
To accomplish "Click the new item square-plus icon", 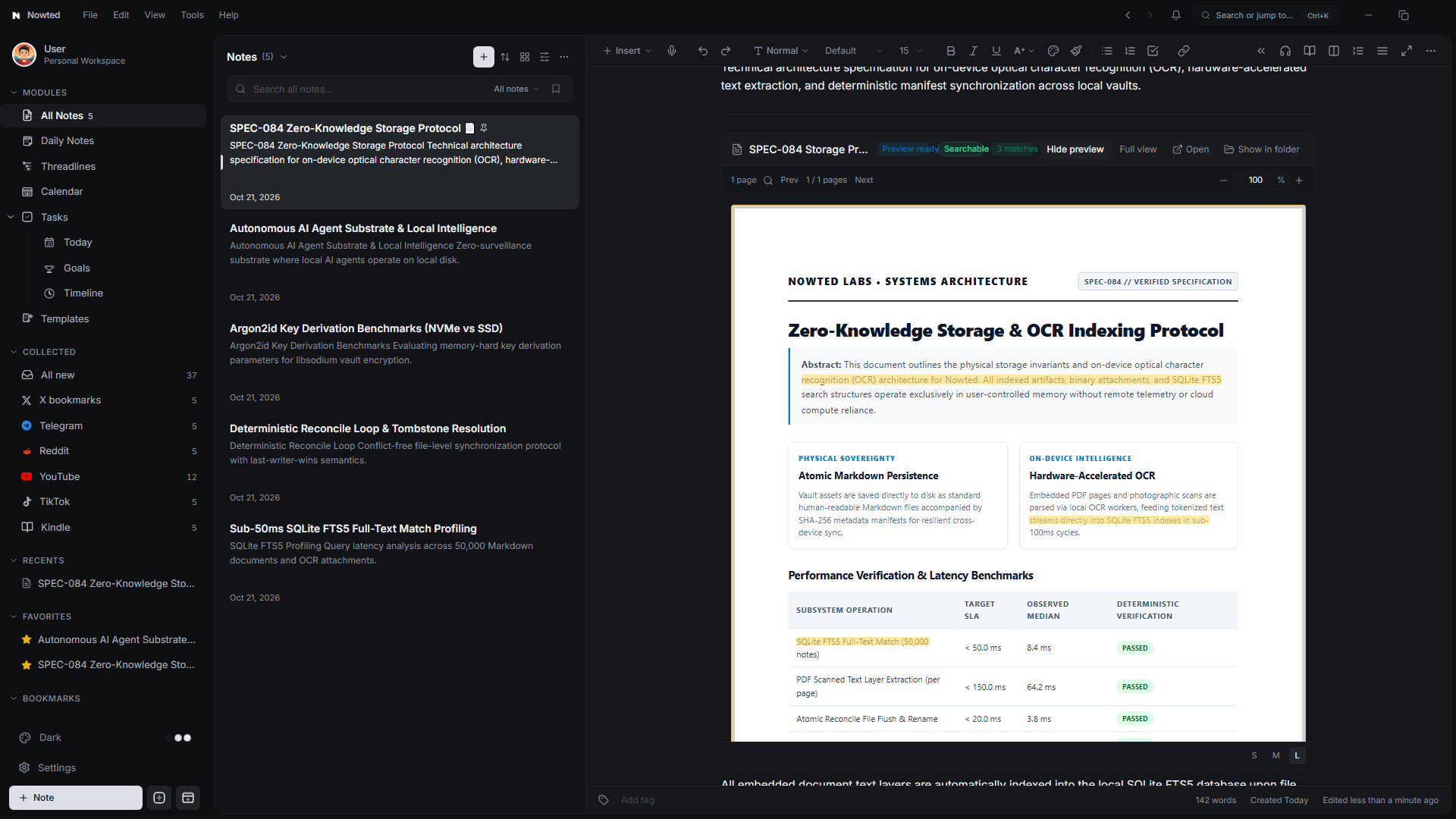I will click(159, 798).
